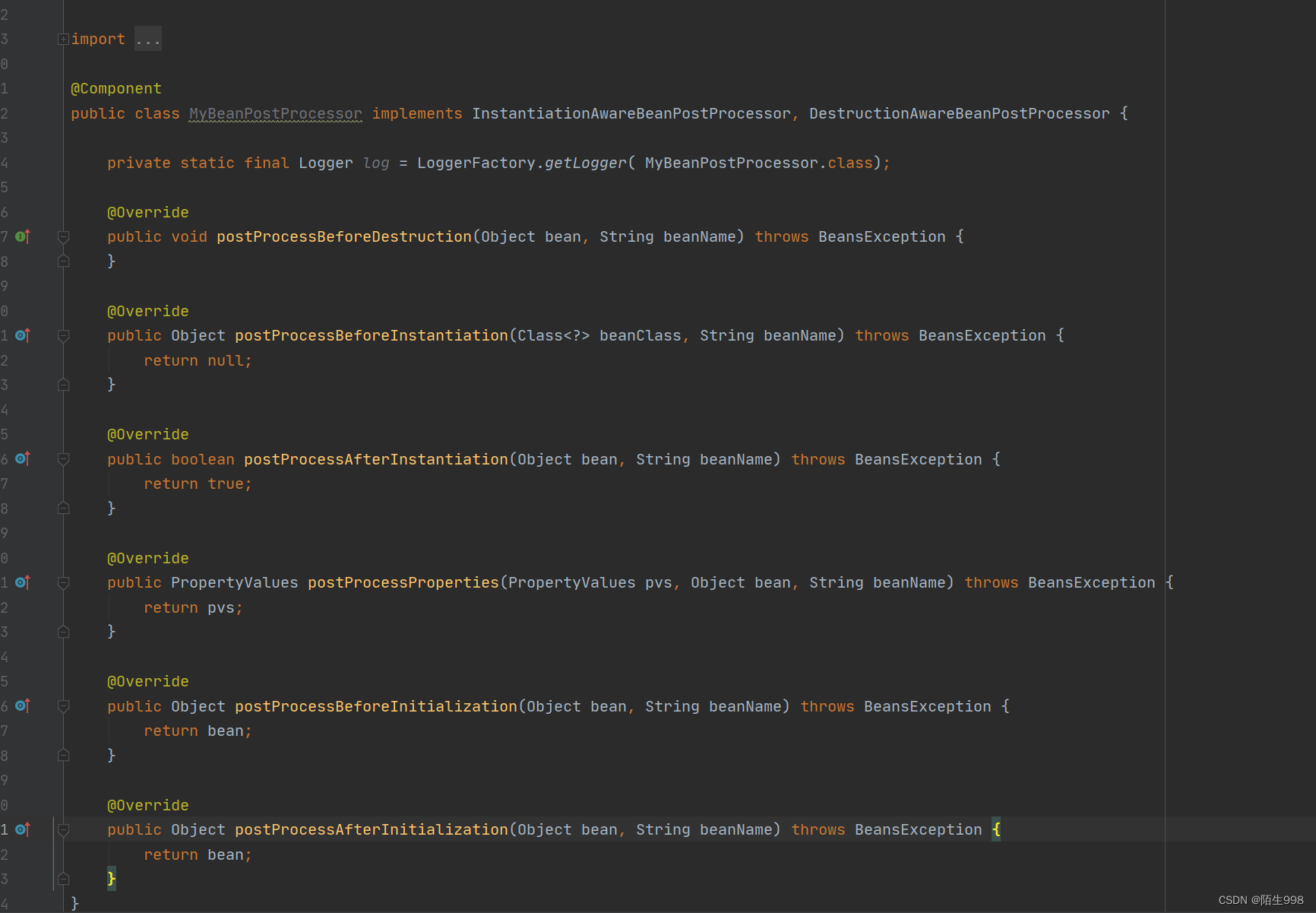Collapse the postProcessAfterInstantiation method body
Viewport: 1316px width, 913px height.
[x=64, y=460]
